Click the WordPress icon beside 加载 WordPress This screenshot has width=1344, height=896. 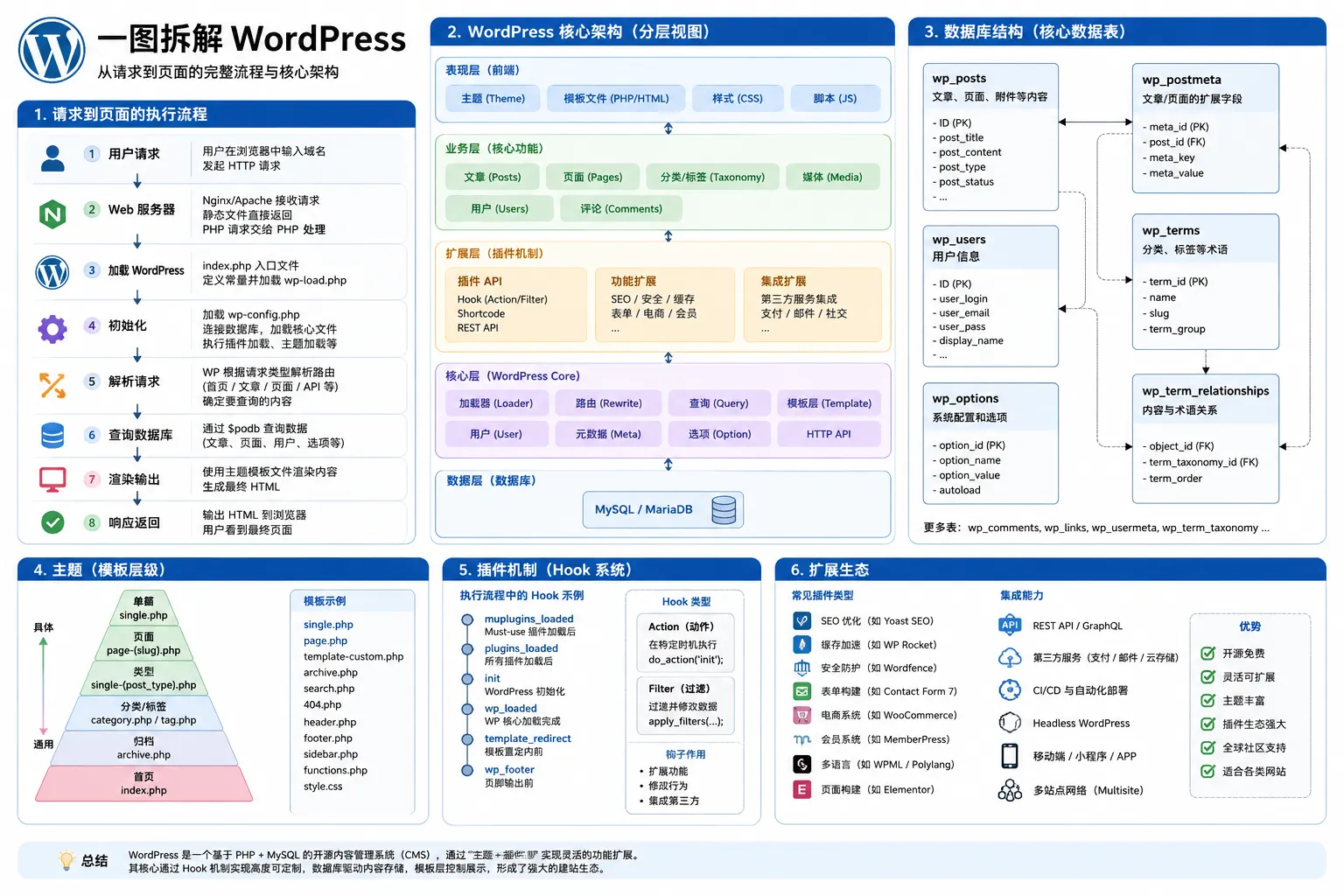click(52, 272)
